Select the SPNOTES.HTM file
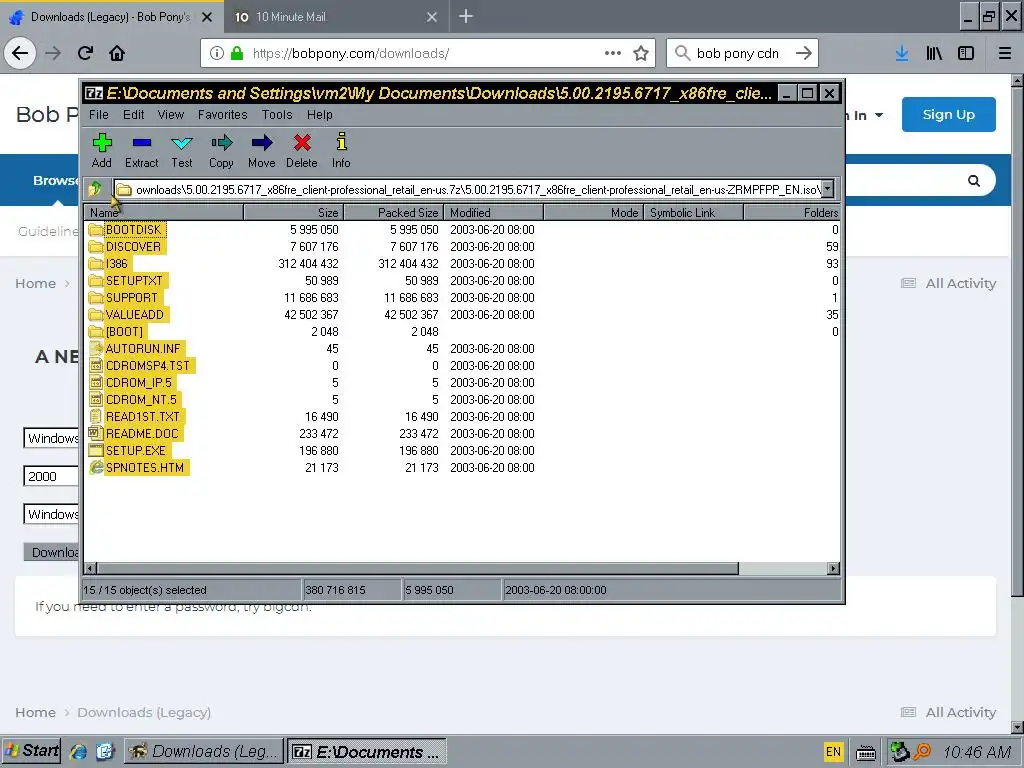 (145, 468)
